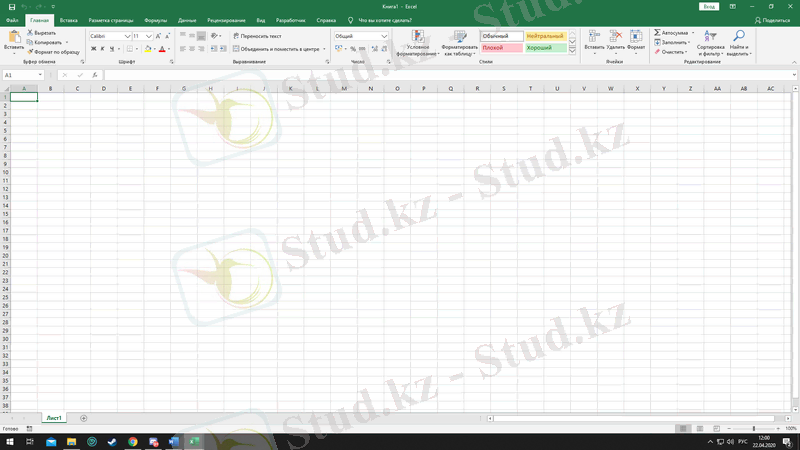Open Общий number format dropdown
The image size is (800, 450).
coord(384,36)
